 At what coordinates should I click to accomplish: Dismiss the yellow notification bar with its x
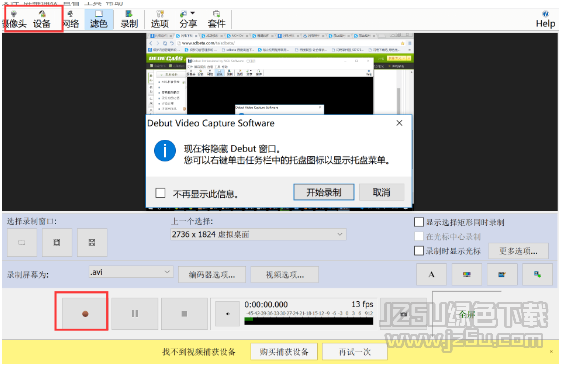(x=551, y=352)
